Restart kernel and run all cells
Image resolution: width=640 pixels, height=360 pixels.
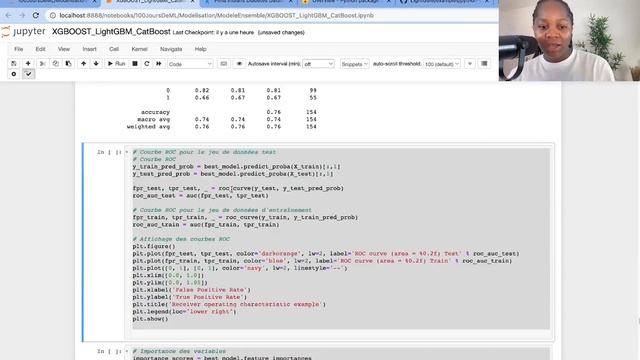[x=159, y=64]
